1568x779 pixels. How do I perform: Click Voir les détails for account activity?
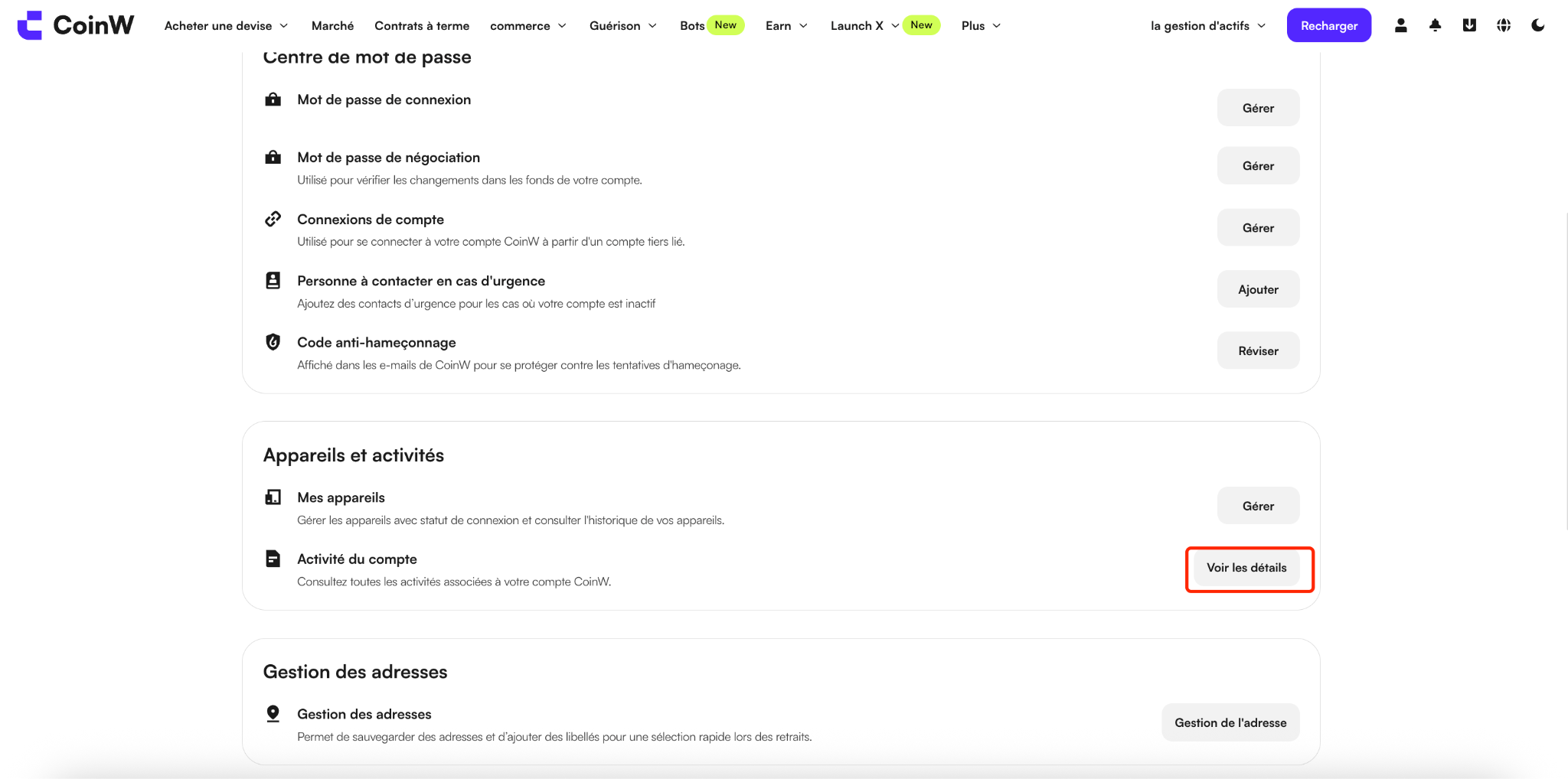click(x=1246, y=568)
